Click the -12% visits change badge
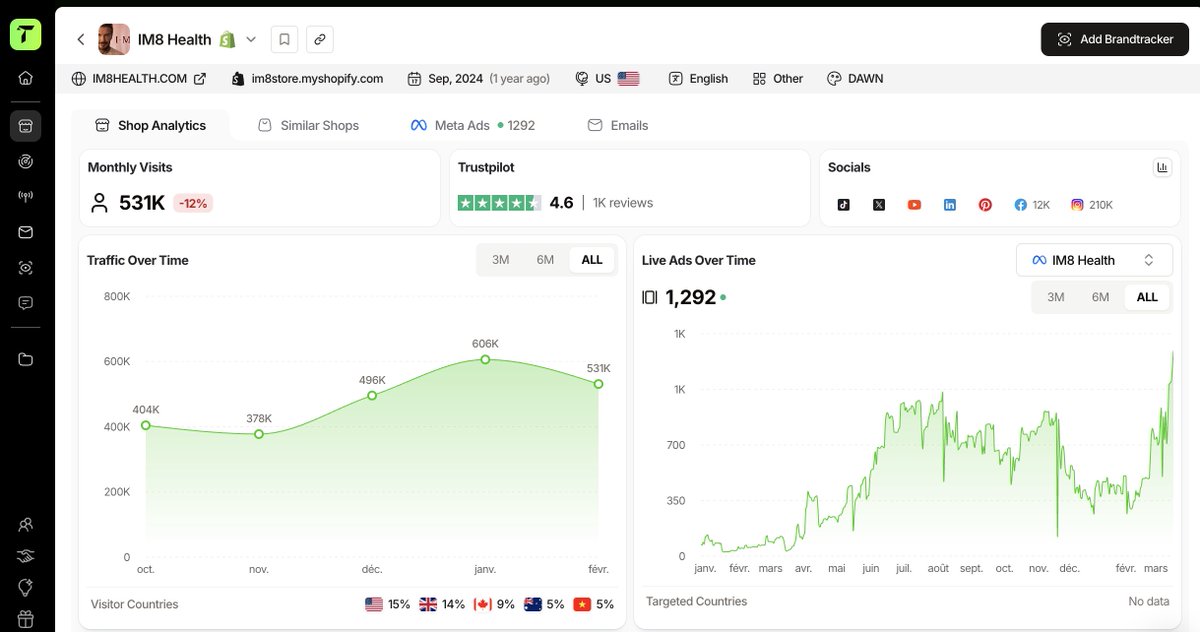The height and width of the screenshot is (632, 1200). (193, 203)
